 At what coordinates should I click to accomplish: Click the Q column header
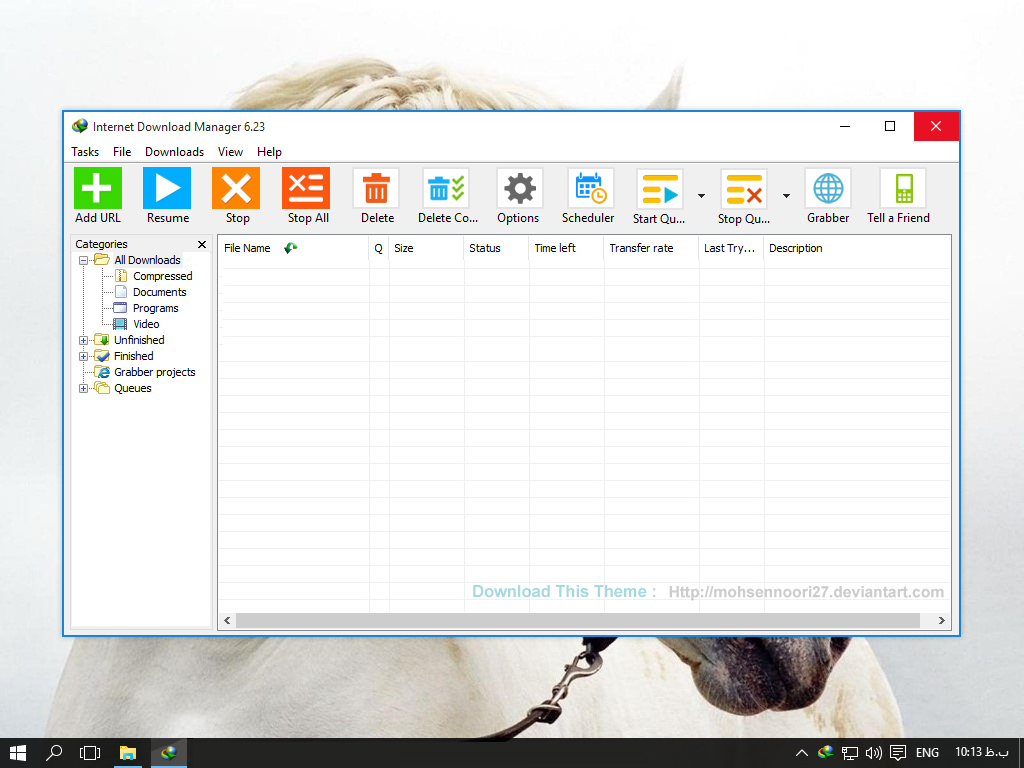coord(379,248)
